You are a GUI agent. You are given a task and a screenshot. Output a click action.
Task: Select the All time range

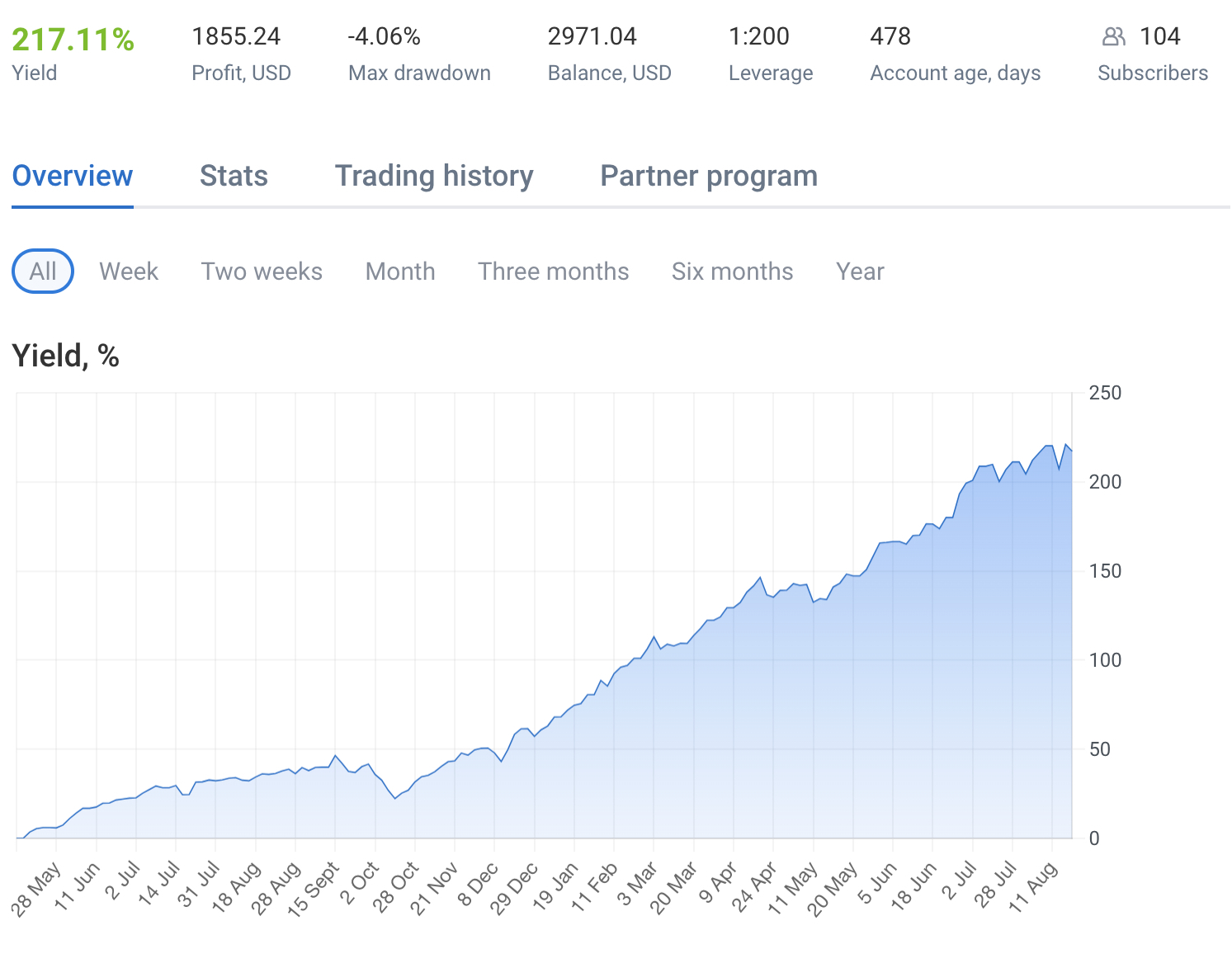[43, 272]
